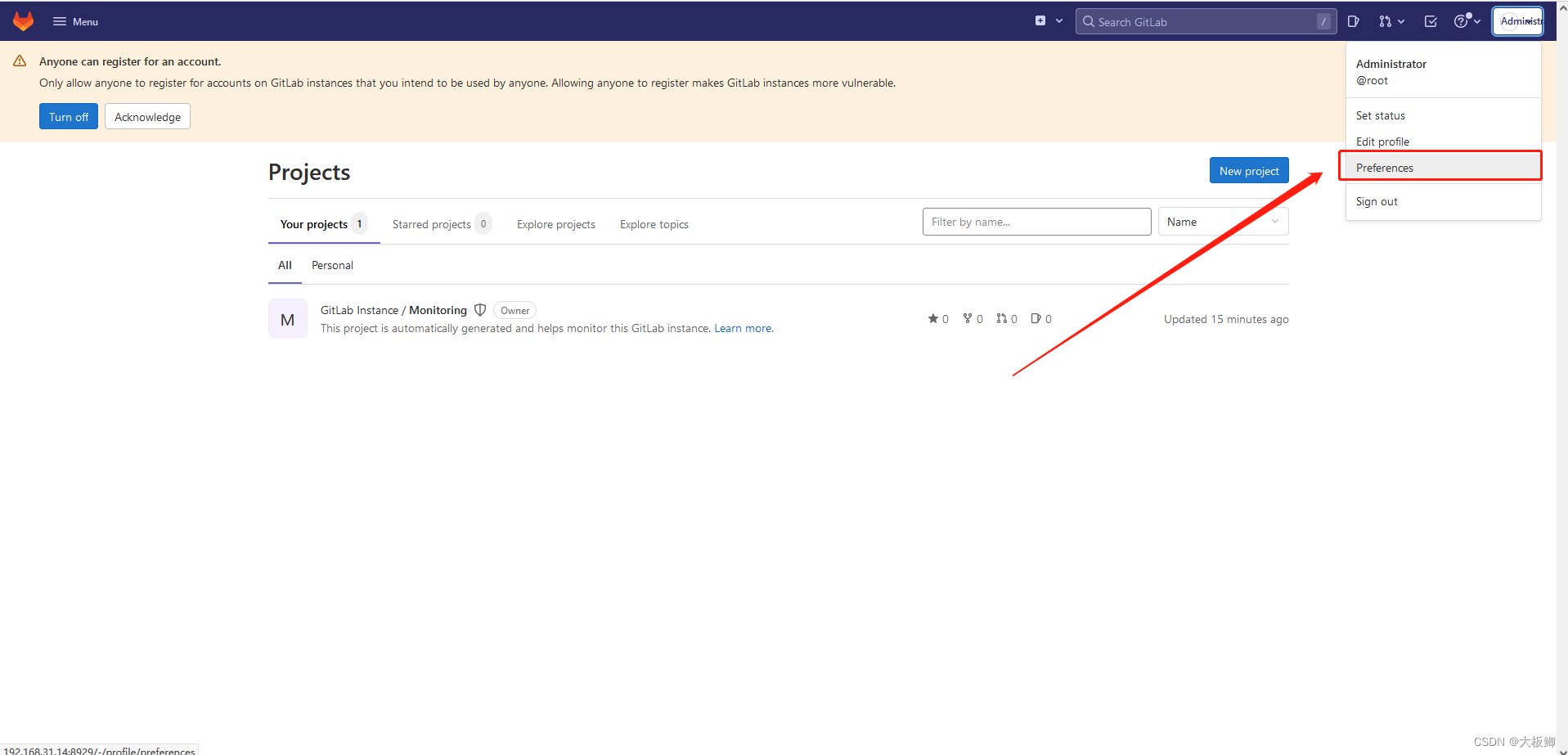Click the New project button

pos(1249,170)
